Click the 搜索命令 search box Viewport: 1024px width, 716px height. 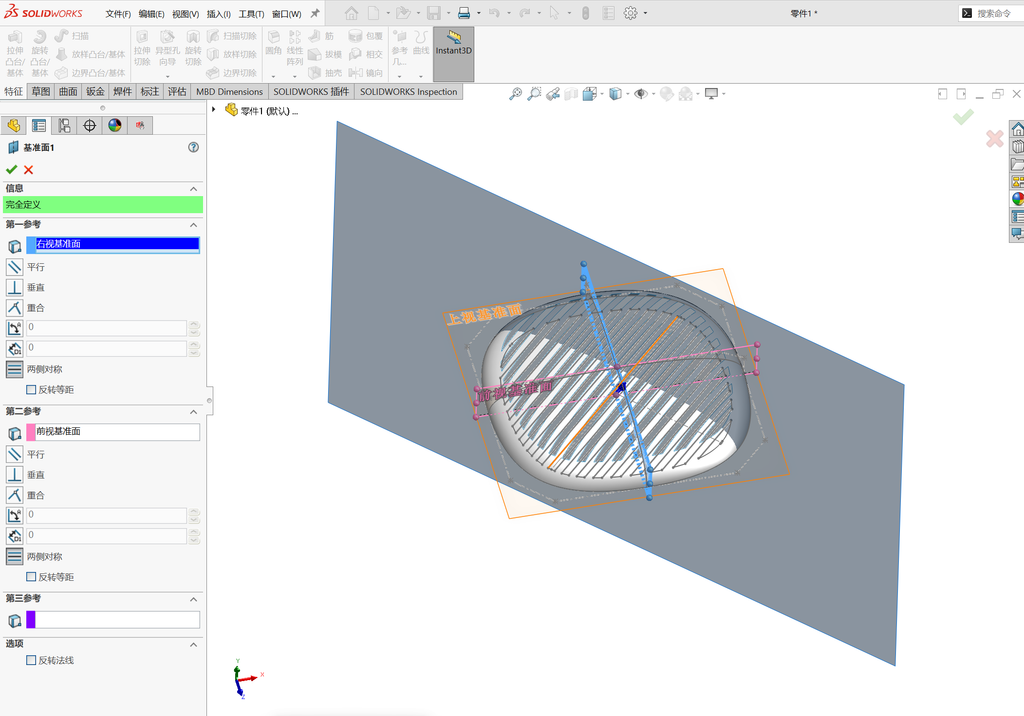[991, 13]
